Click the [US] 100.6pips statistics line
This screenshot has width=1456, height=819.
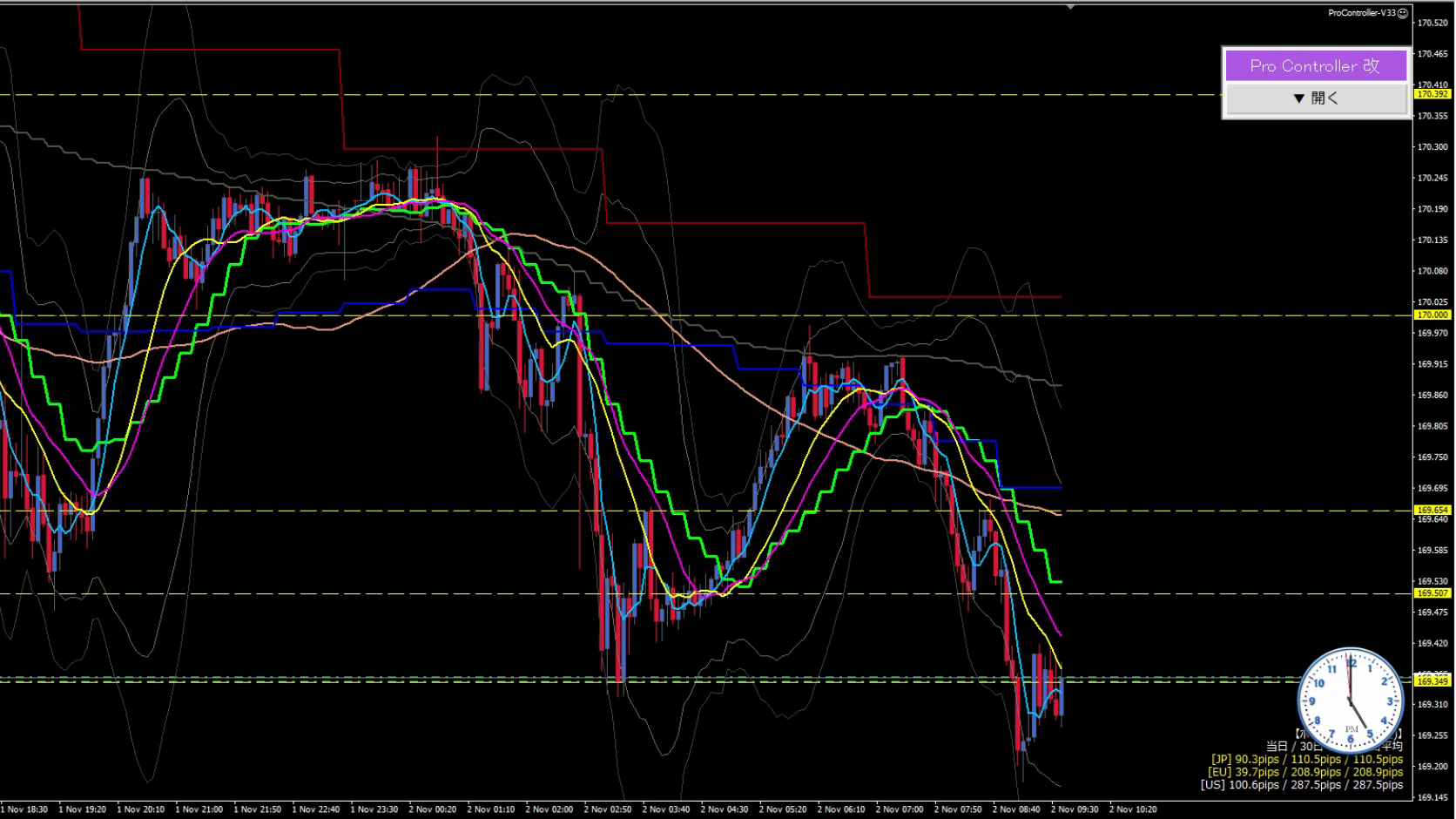click(1302, 785)
